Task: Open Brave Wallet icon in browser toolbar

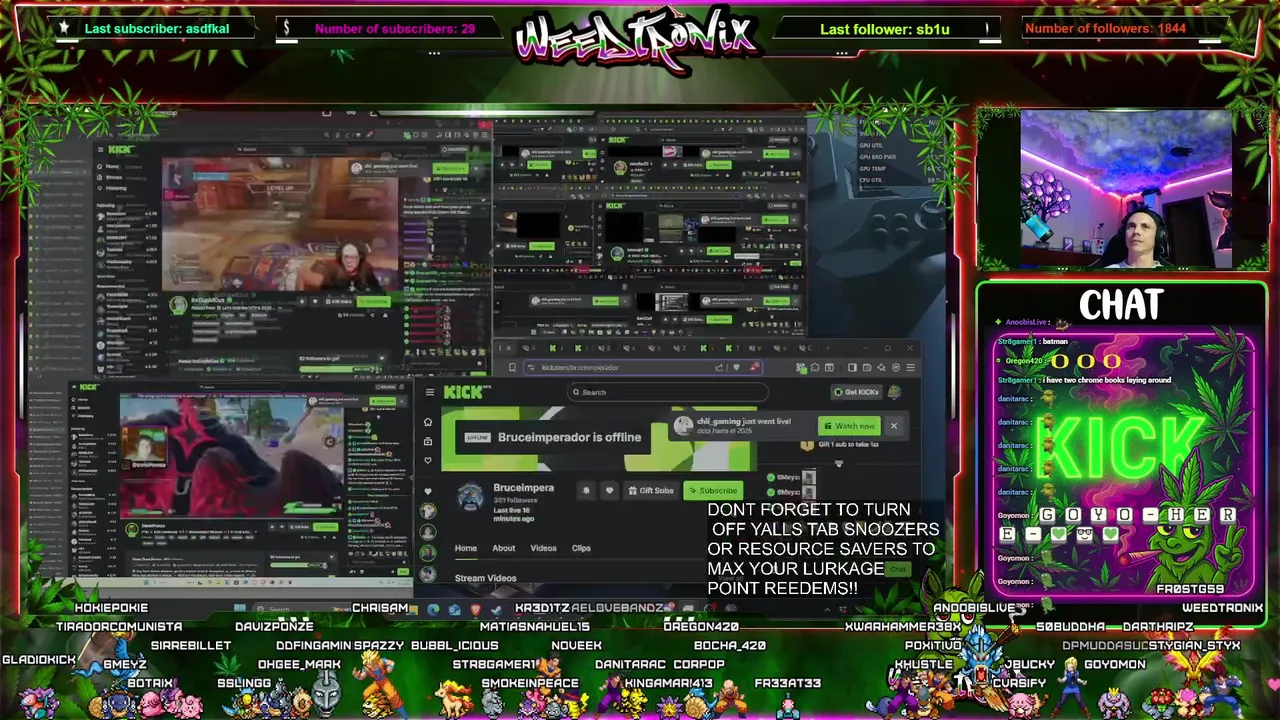Action: pyautogui.click(x=867, y=368)
